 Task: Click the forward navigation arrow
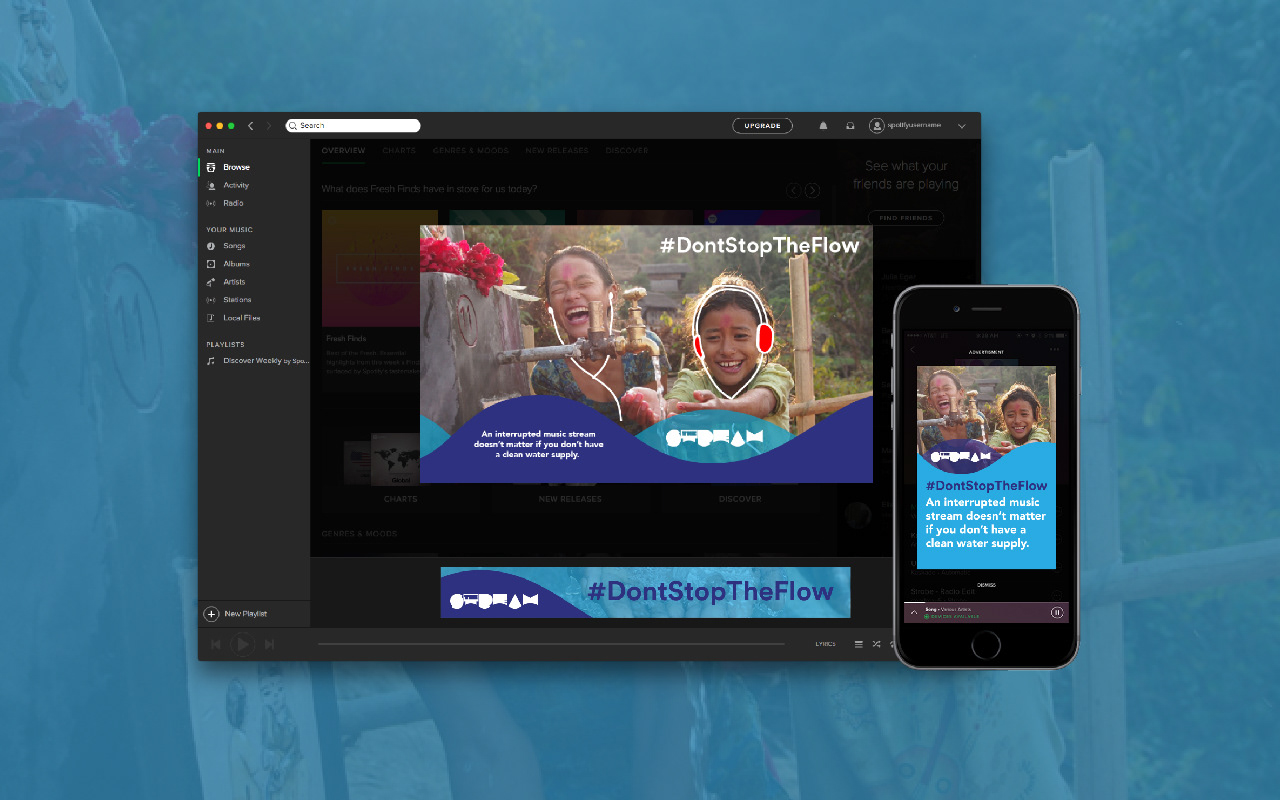pos(268,126)
